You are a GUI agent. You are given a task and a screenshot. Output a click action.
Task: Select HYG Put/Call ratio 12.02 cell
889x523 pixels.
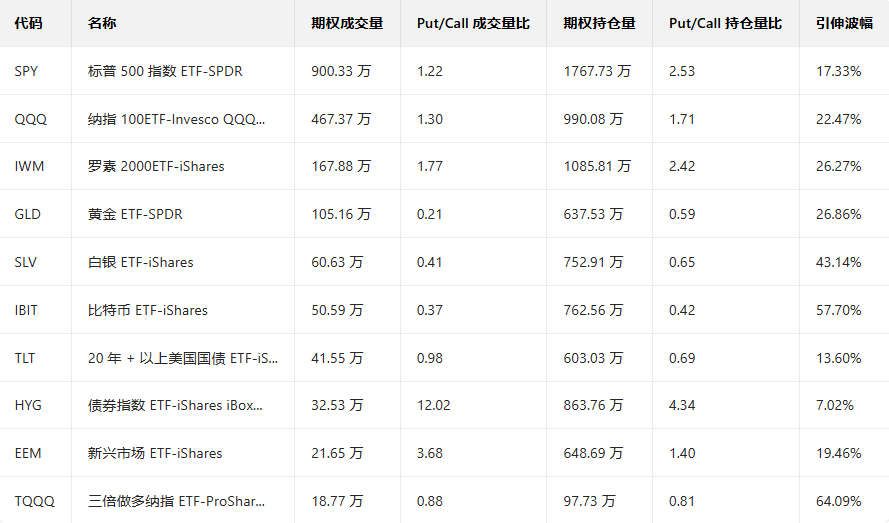[x=433, y=405]
